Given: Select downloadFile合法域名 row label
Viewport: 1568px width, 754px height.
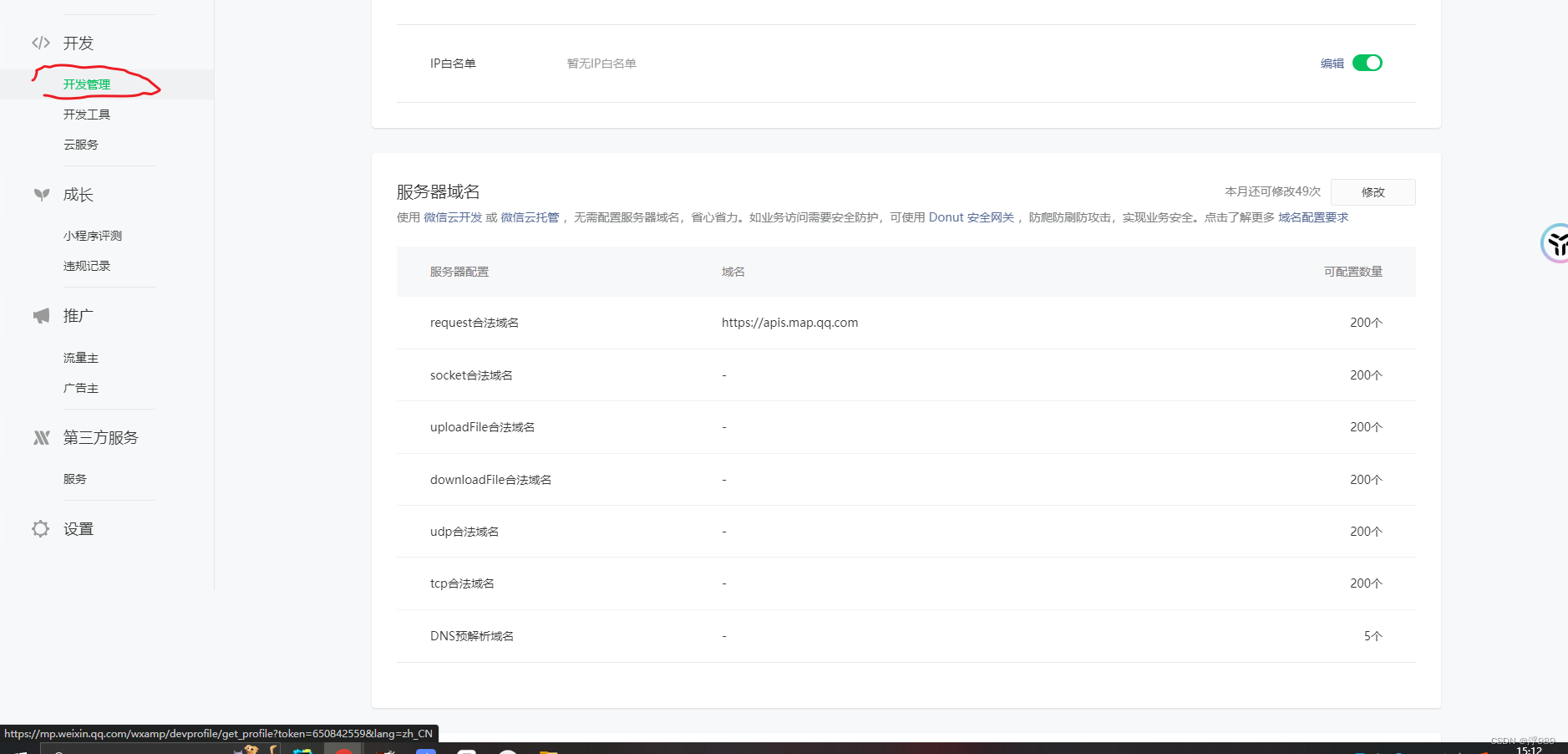Looking at the screenshot, I should (x=490, y=480).
